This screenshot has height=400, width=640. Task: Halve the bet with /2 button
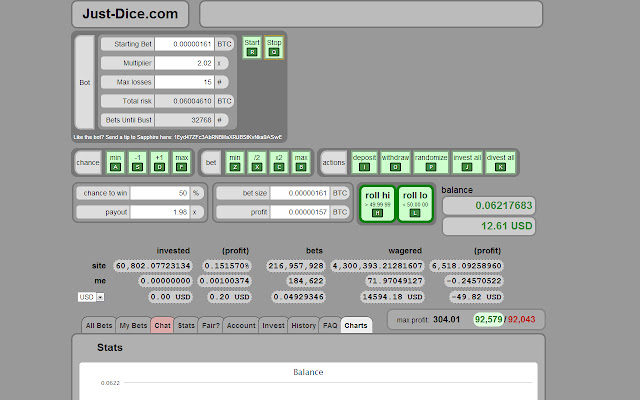pyautogui.click(x=257, y=162)
